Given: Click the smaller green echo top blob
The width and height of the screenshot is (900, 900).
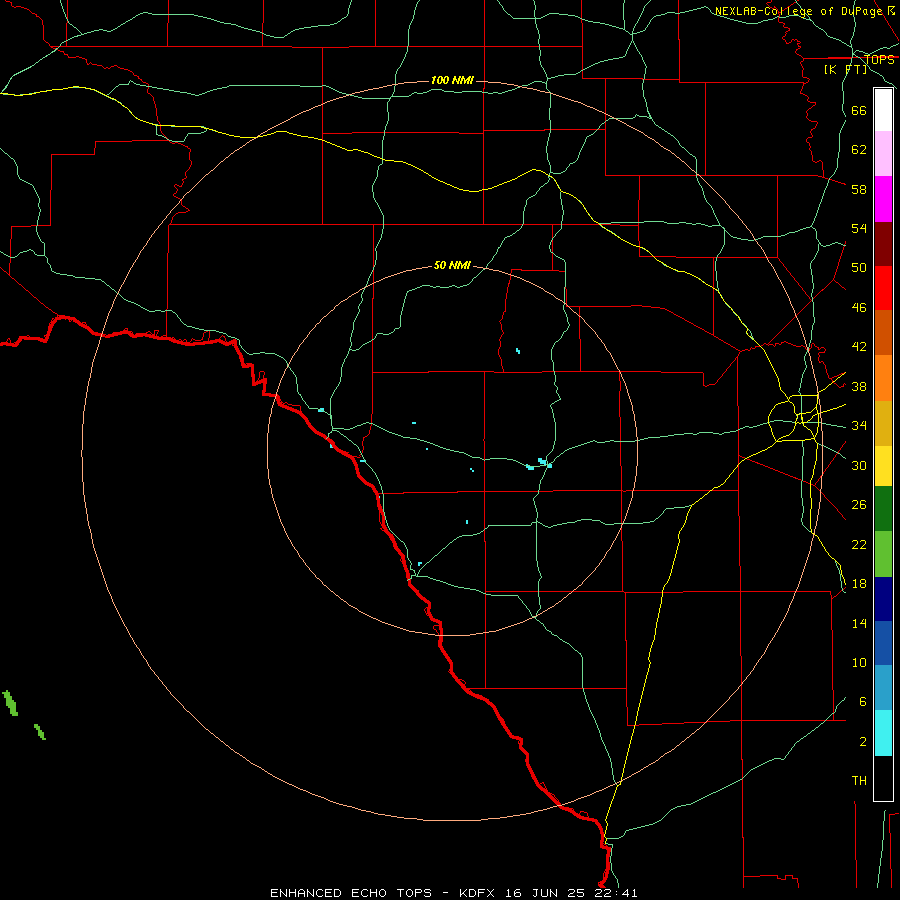Looking at the screenshot, I should [x=40, y=732].
